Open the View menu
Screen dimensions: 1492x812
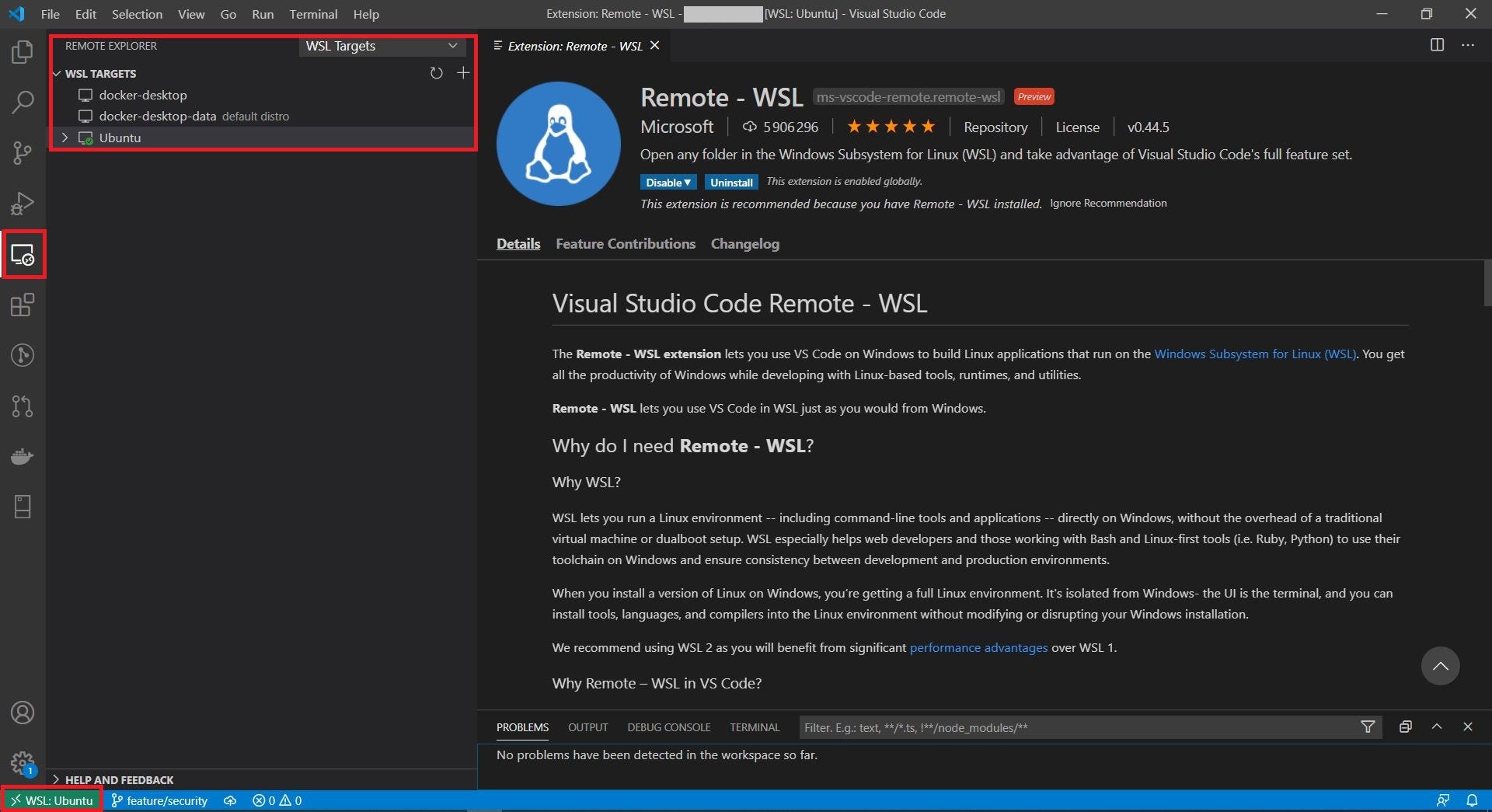pyautogui.click(x=191, y=14)
